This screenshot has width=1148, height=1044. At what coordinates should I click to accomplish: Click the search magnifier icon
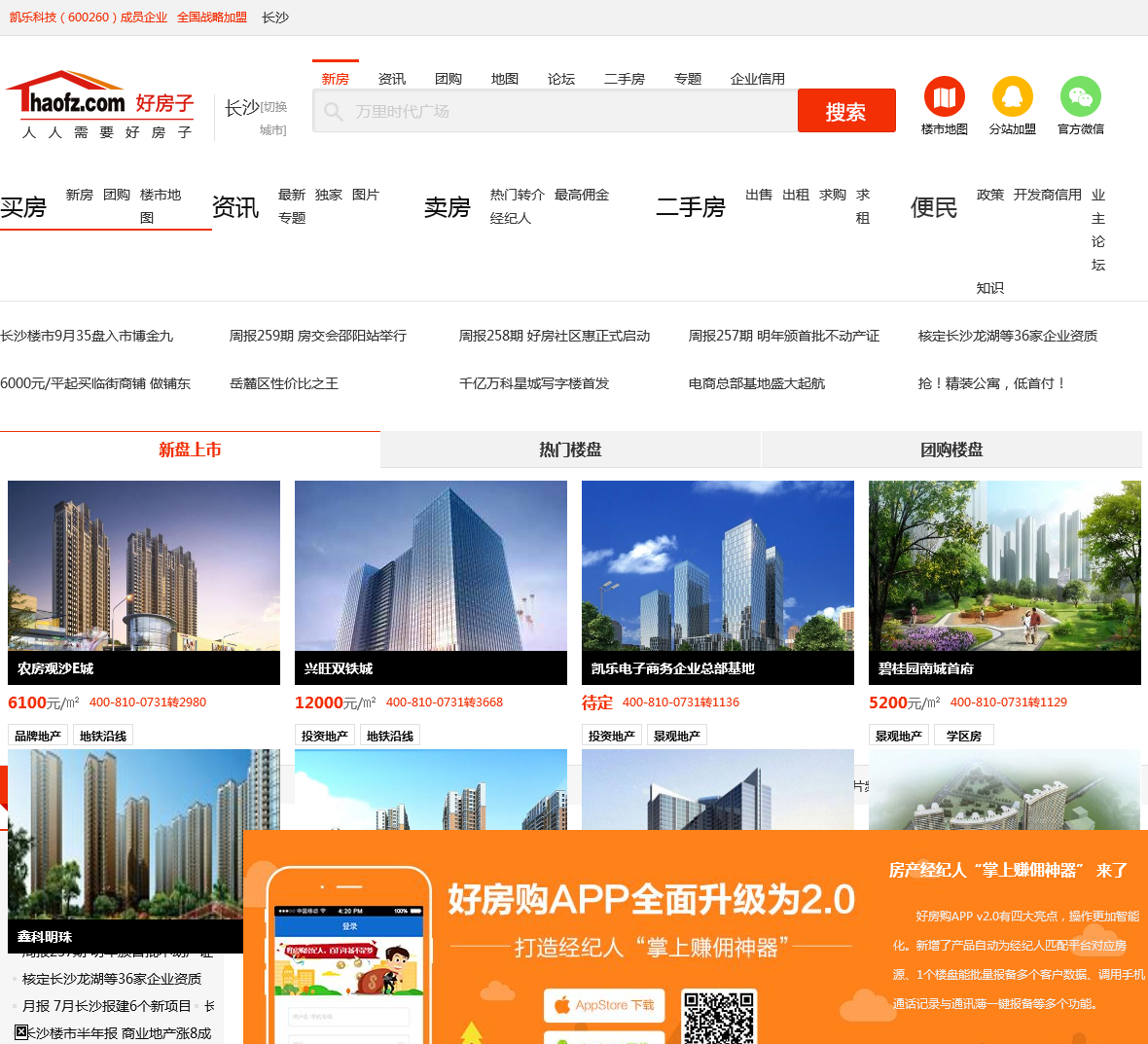point(333,111)
